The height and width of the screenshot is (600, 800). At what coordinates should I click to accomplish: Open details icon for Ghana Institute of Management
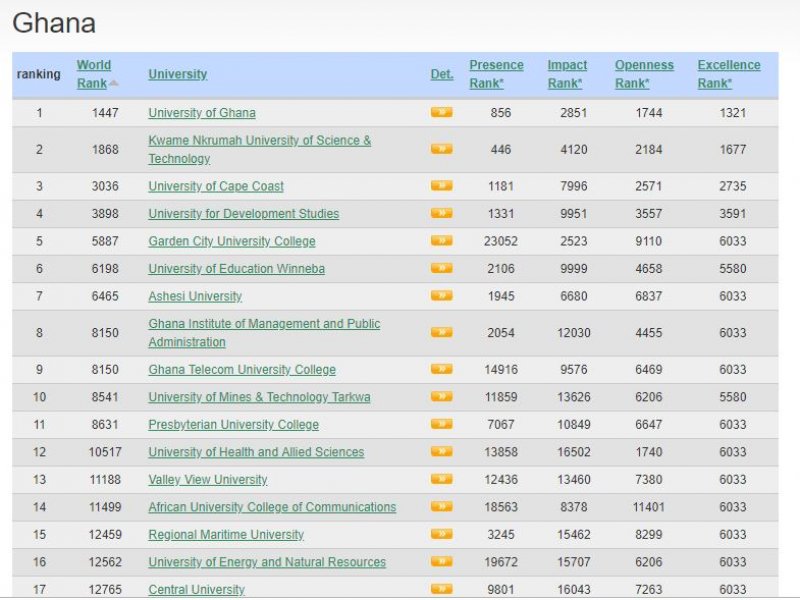441,333
